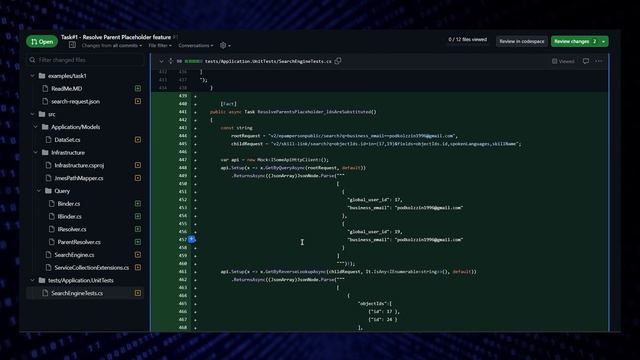Copy the SearchEngineTests.cs file path
The width and height of the screenshot is (640, 360).
click(338, 61)
